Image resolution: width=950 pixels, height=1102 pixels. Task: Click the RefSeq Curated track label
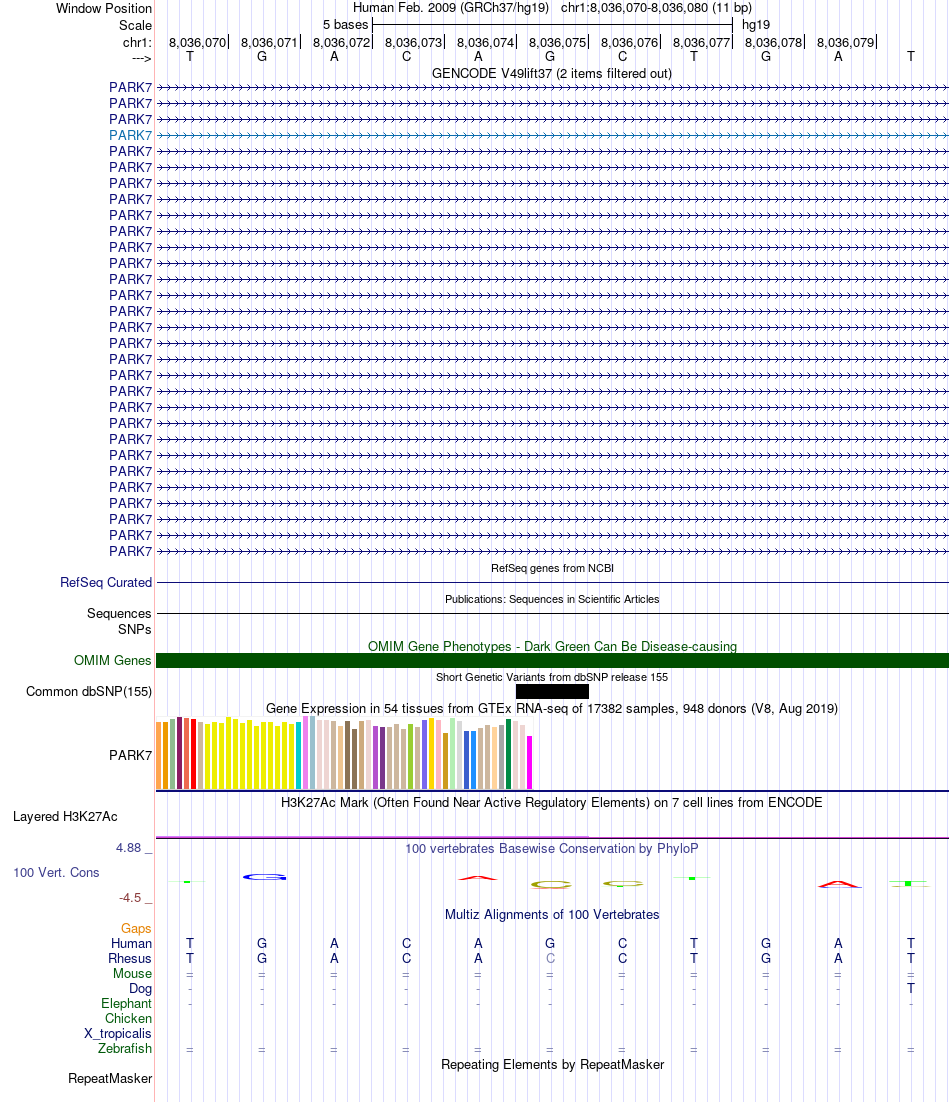(105, 582)
